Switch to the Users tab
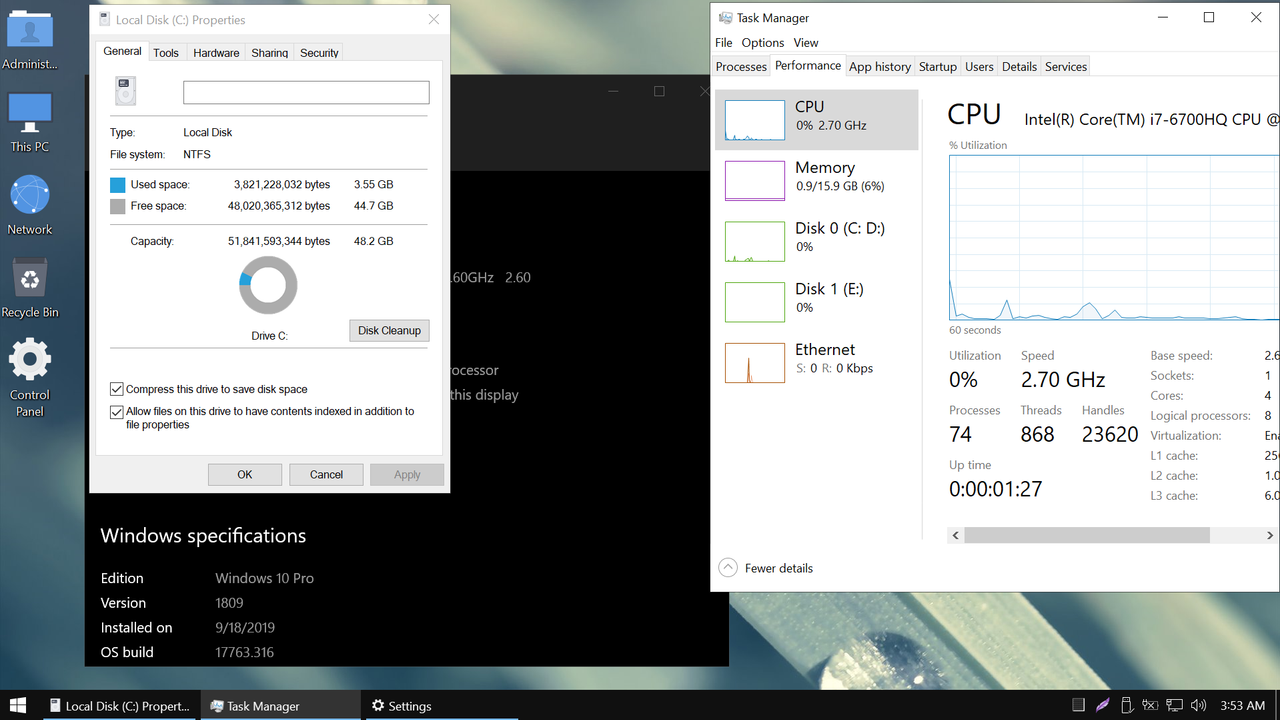Viewport: 1280px width, 720px height. click(979, 67)
